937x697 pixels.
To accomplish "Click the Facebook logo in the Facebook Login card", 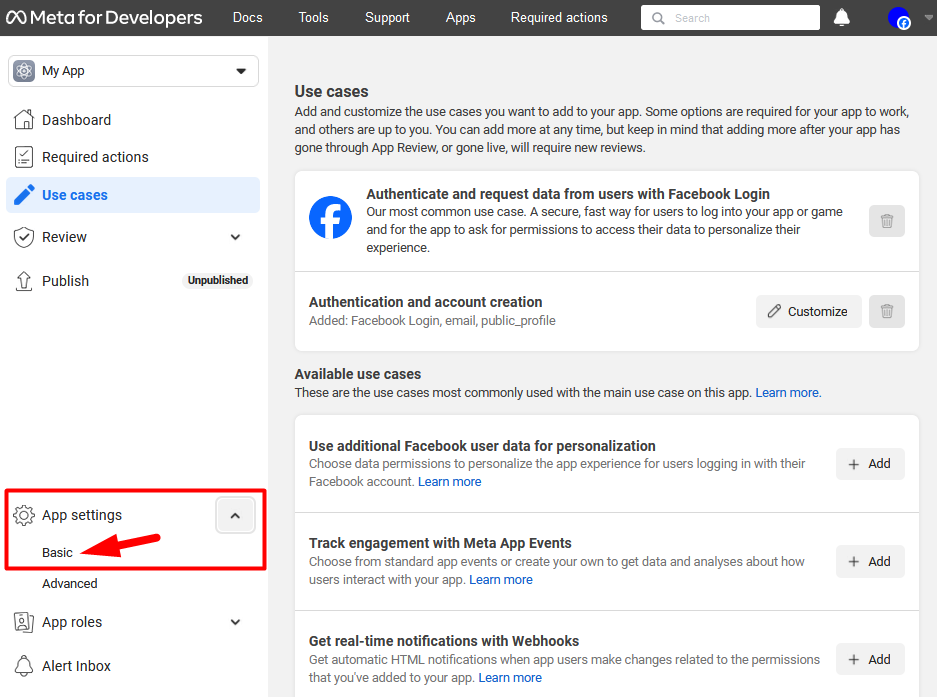I will pos(330,217).
